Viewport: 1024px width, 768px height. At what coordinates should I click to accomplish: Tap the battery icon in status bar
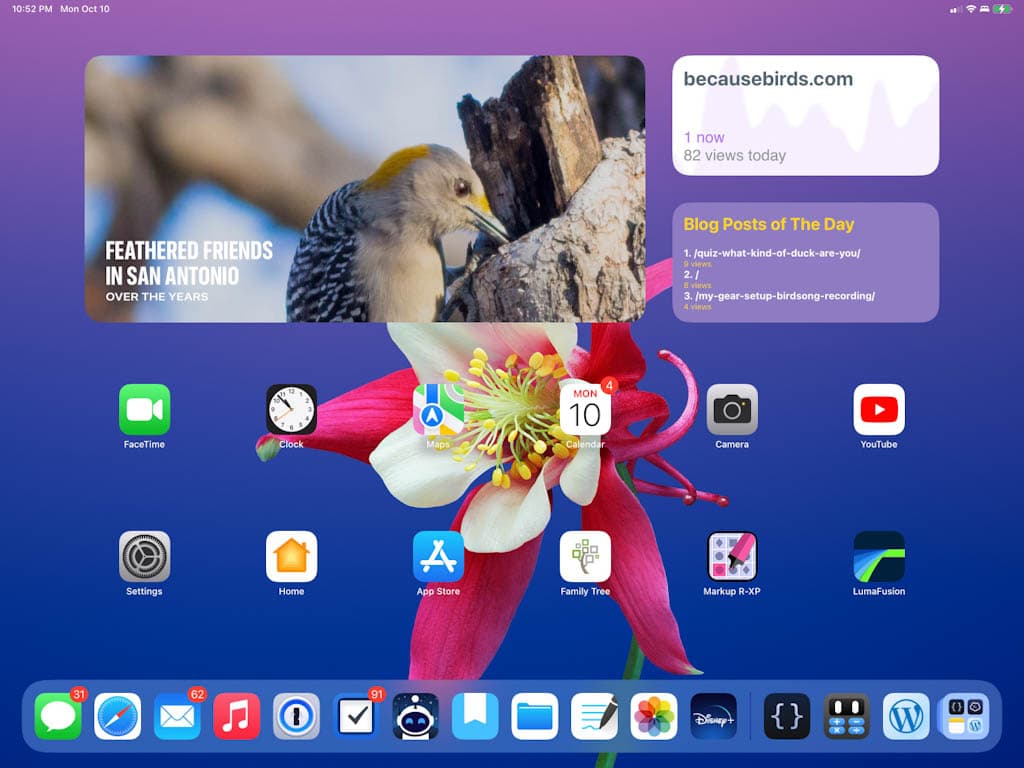(1002, 9)
